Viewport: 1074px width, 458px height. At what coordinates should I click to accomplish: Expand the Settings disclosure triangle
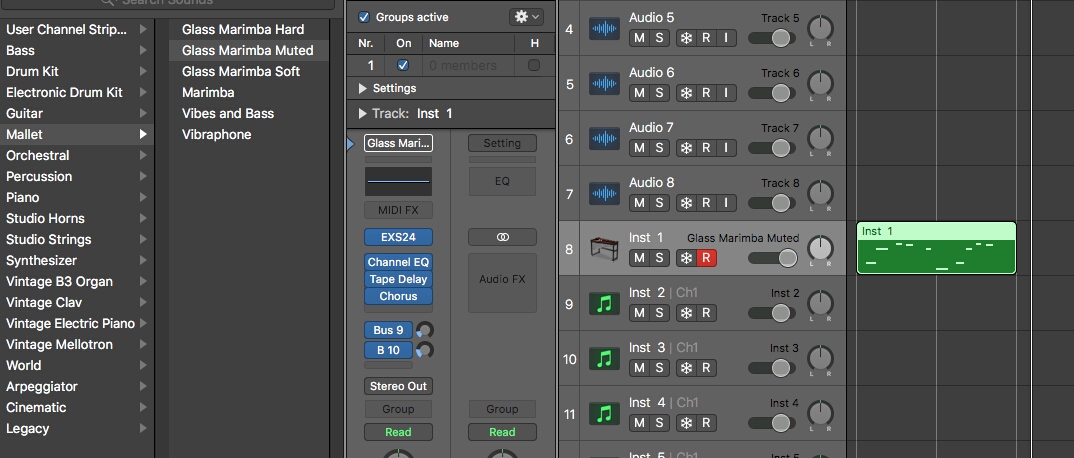click(x=363, y=88)
